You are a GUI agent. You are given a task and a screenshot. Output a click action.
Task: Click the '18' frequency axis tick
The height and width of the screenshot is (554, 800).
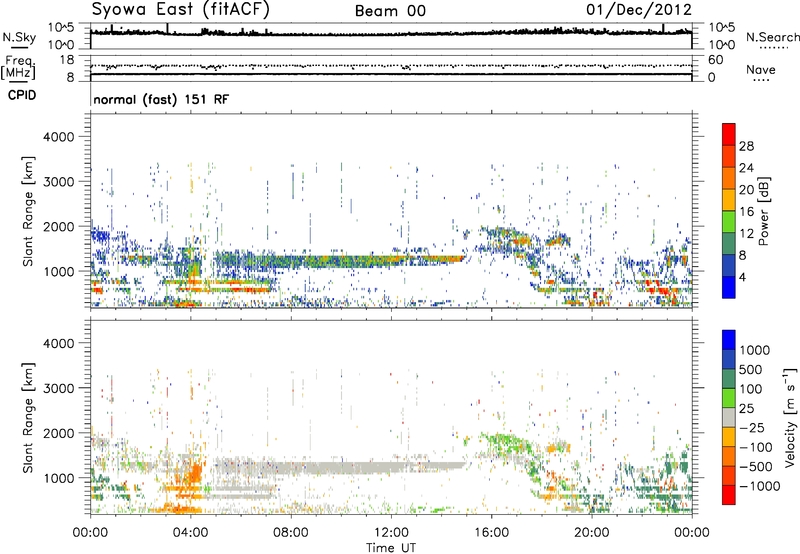coord(67,60)
